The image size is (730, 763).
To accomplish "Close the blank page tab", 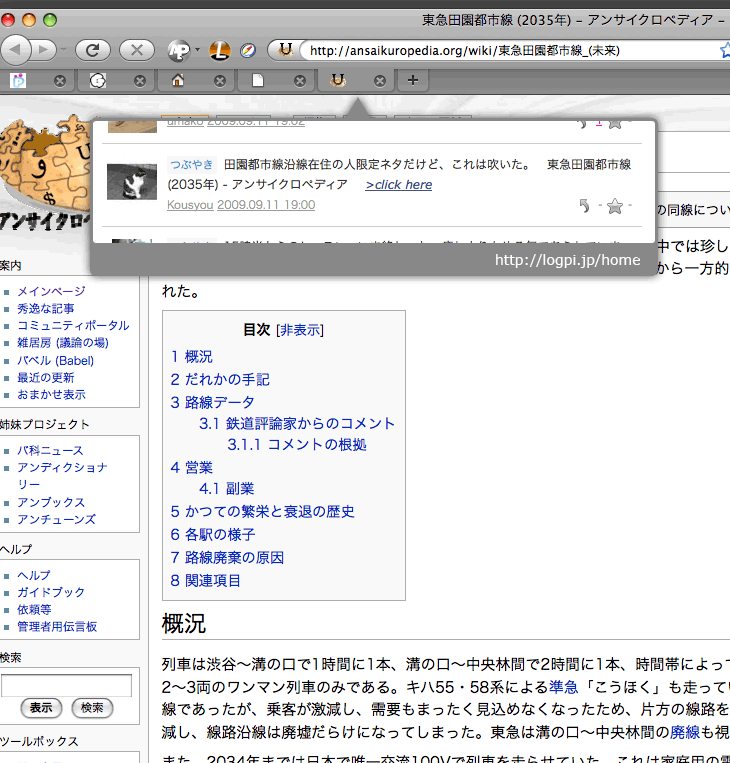I will [300, 81].
